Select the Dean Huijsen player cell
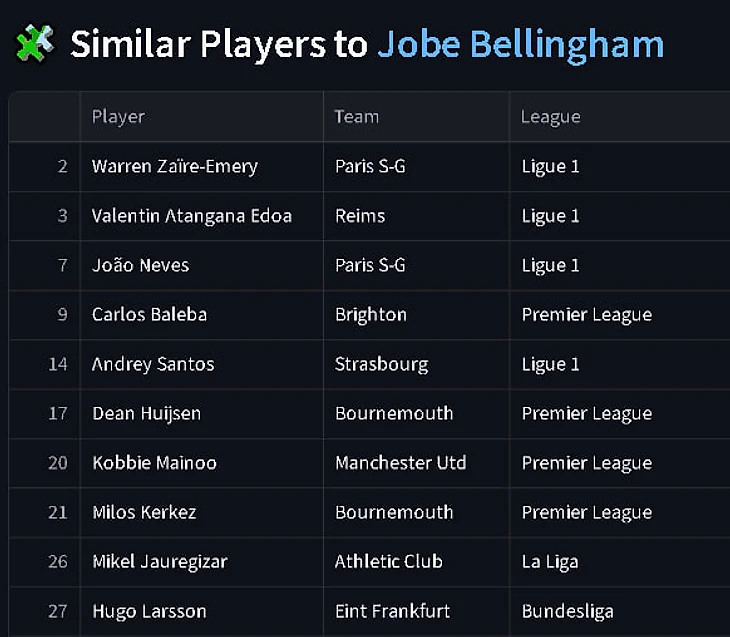Viewport: 730px width, 637px height. (x=147, y=414)
